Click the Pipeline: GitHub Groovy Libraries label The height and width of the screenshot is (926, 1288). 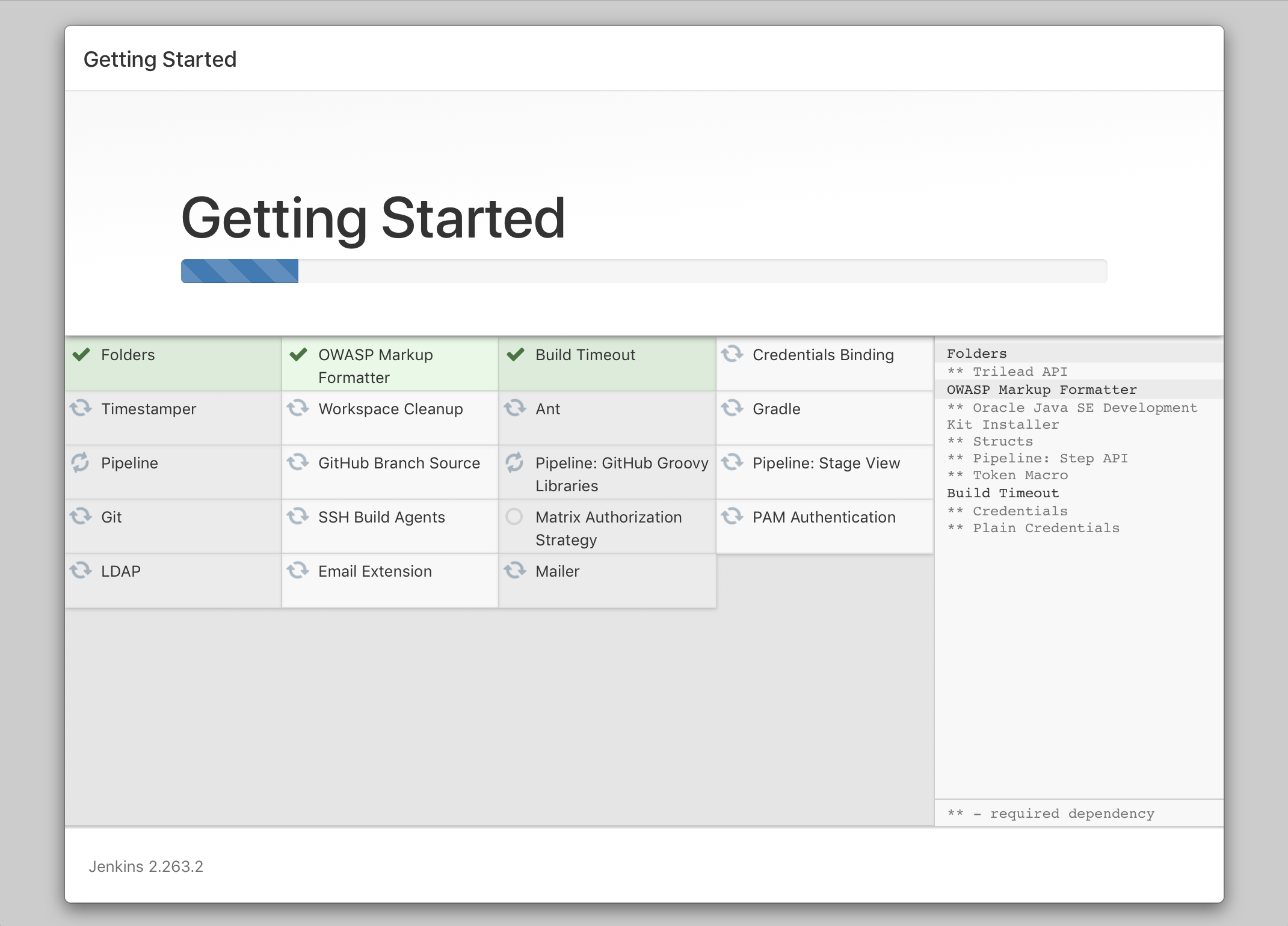tap(622, 474)
